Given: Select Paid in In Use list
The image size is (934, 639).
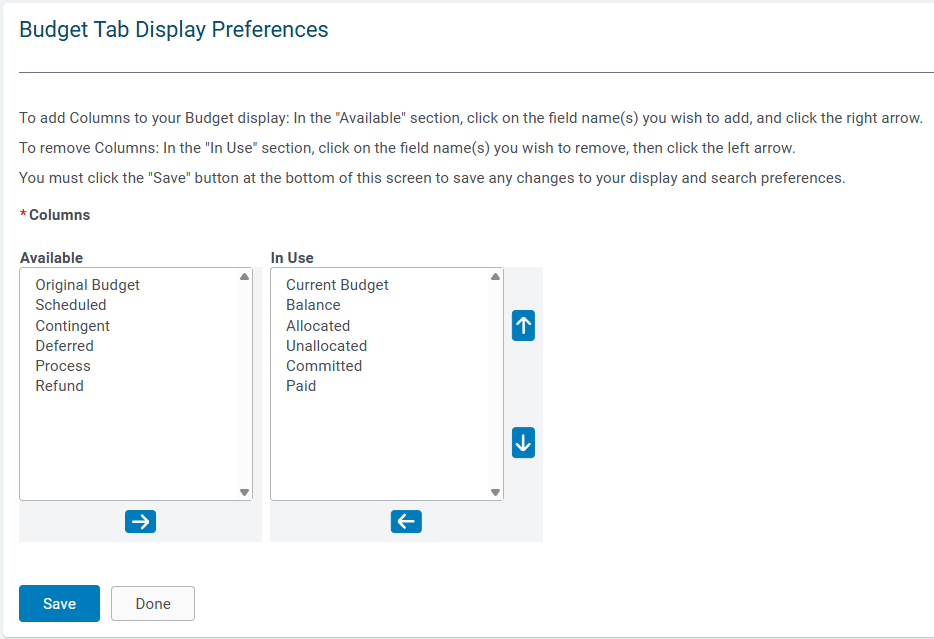Looking at the screenshot, I should point(301,386).
